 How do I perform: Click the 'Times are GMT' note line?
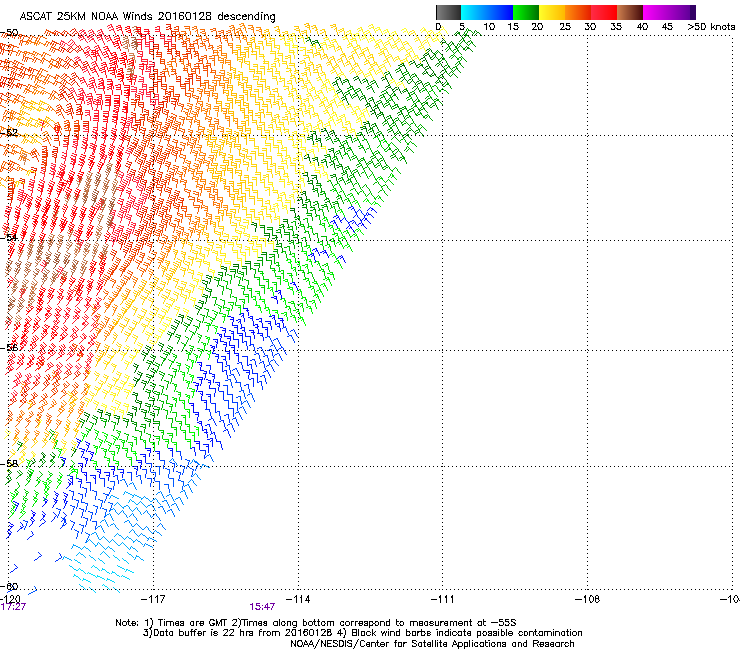(x=316, y=623)
